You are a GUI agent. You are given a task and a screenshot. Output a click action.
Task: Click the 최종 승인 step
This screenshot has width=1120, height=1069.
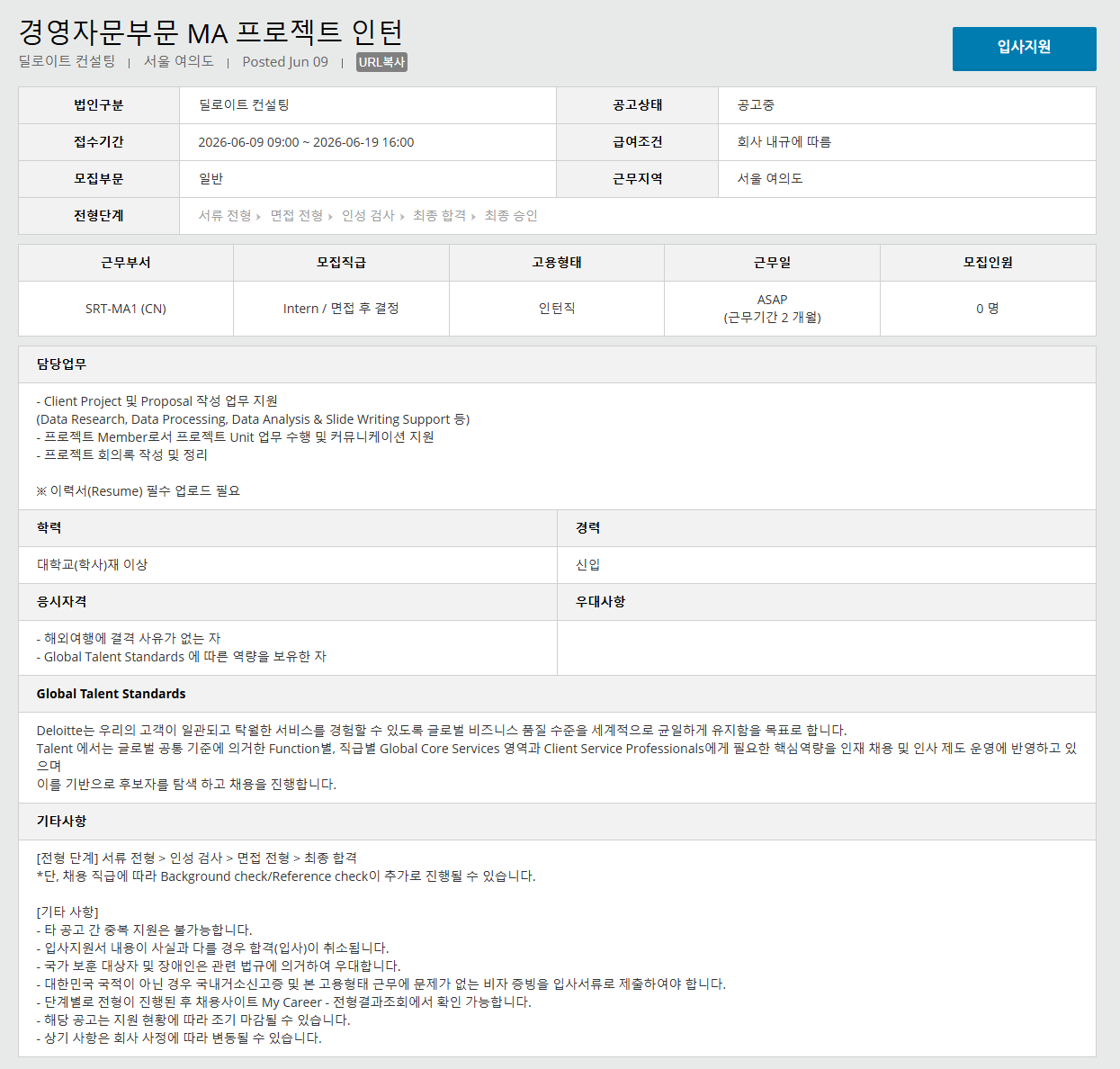point(511,216)
